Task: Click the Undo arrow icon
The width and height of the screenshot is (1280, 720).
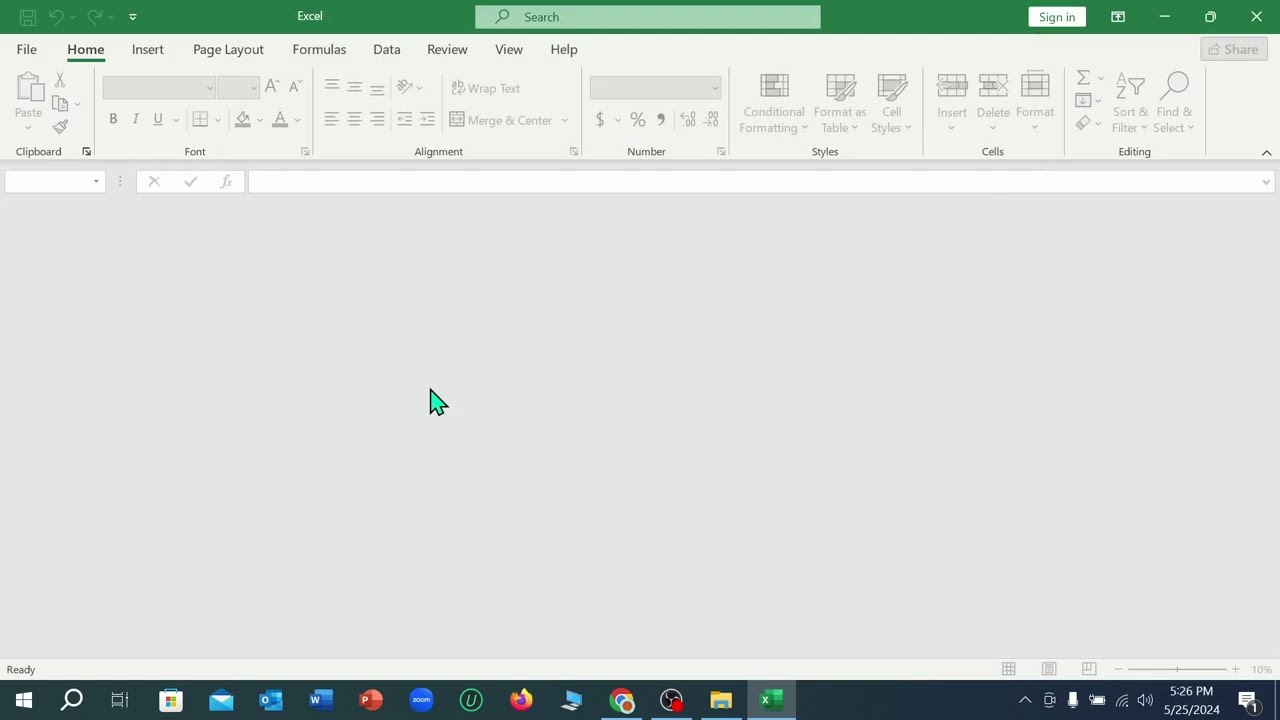Action: [x=57, y=17]
